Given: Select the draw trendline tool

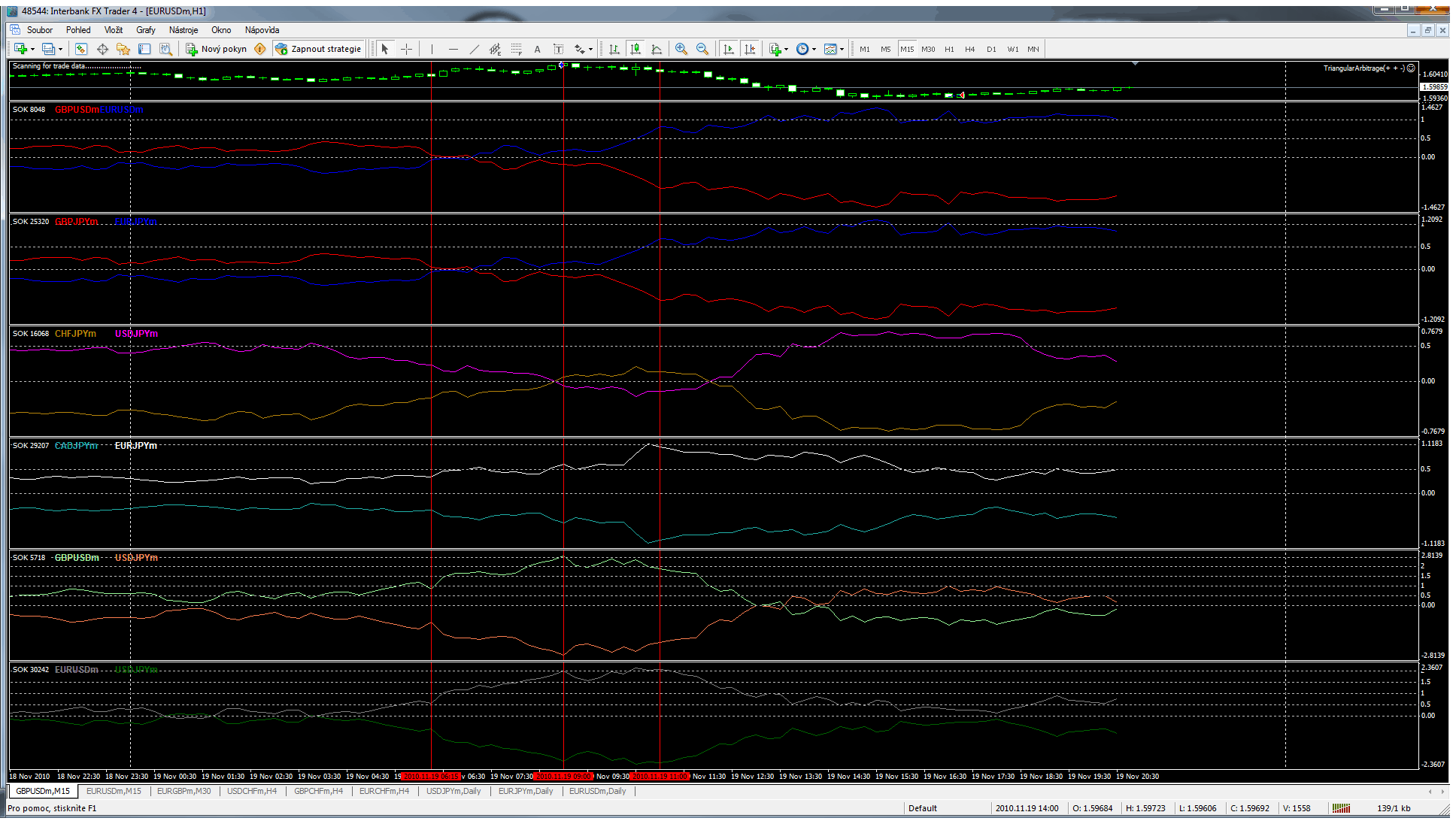Looking at the screenshot, I should tap(474, 49).
